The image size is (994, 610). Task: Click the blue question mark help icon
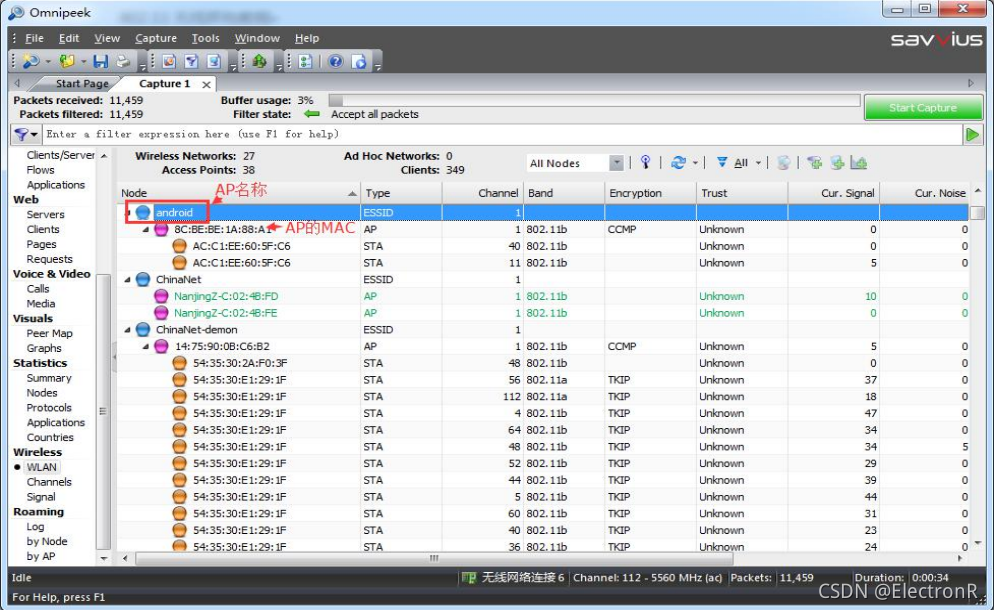click(336, 62)
